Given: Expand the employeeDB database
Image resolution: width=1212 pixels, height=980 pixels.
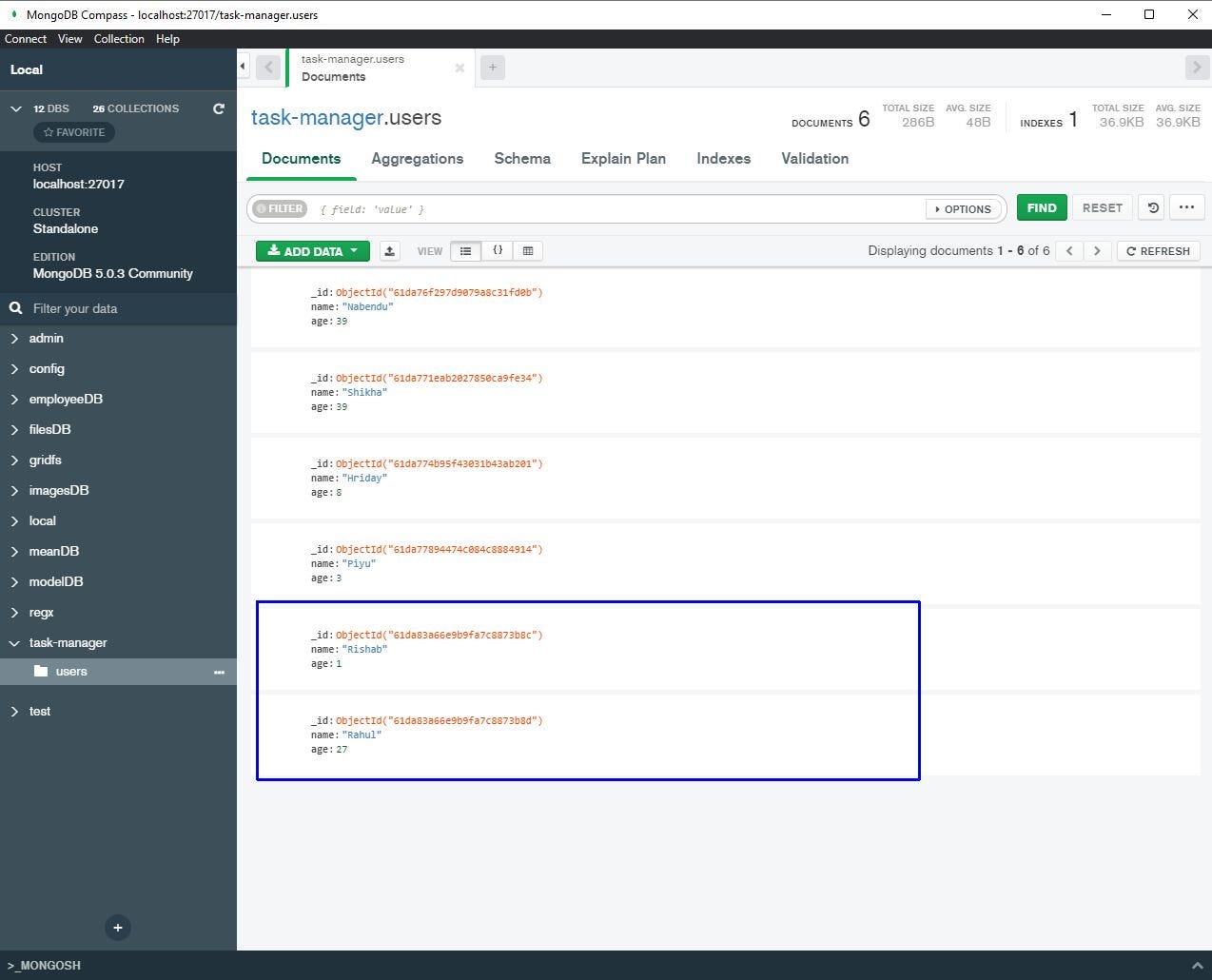Looking at the screenshot, I should (14, 400).
